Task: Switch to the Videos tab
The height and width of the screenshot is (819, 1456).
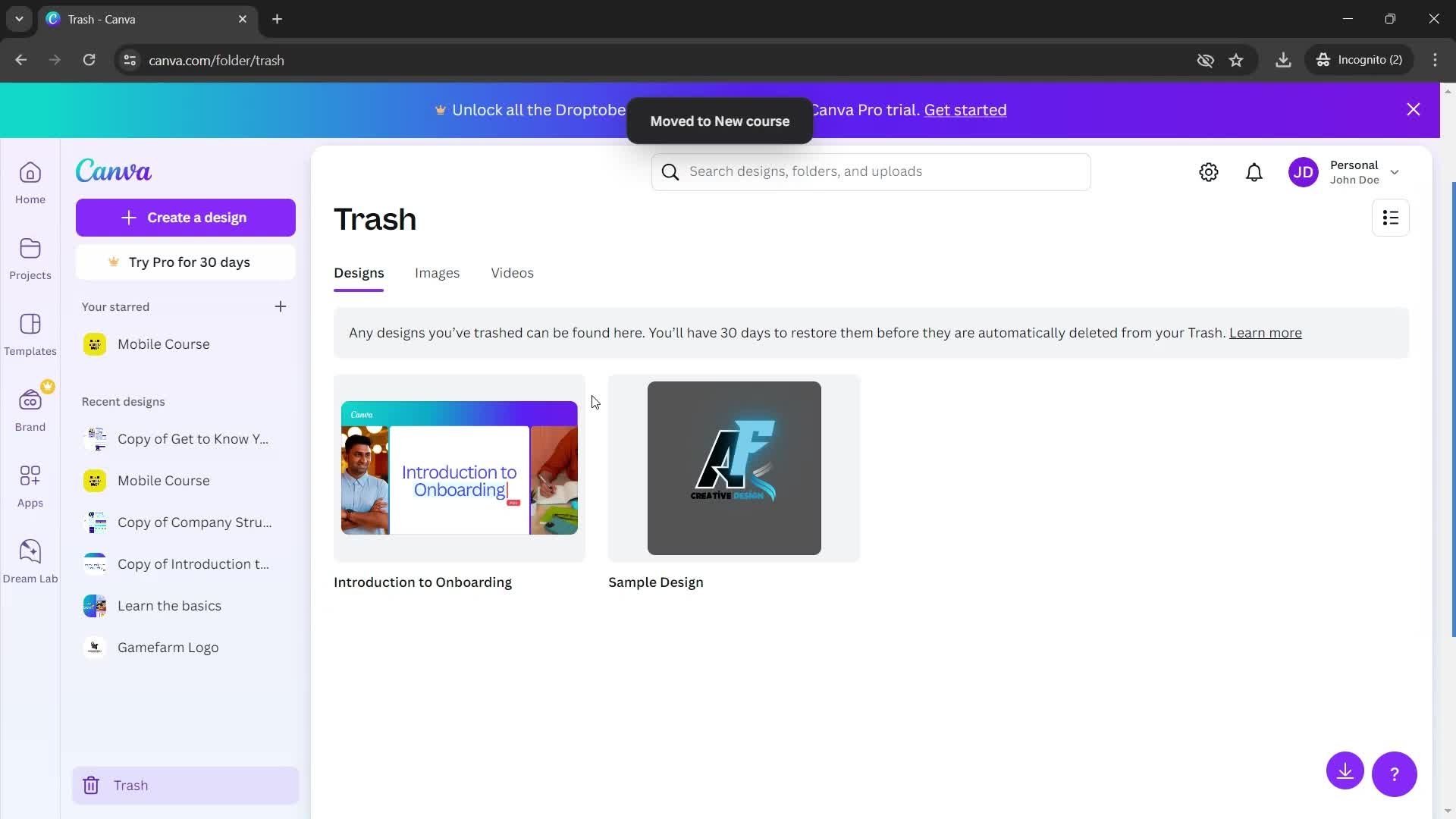Action: (x=512, y=272)
